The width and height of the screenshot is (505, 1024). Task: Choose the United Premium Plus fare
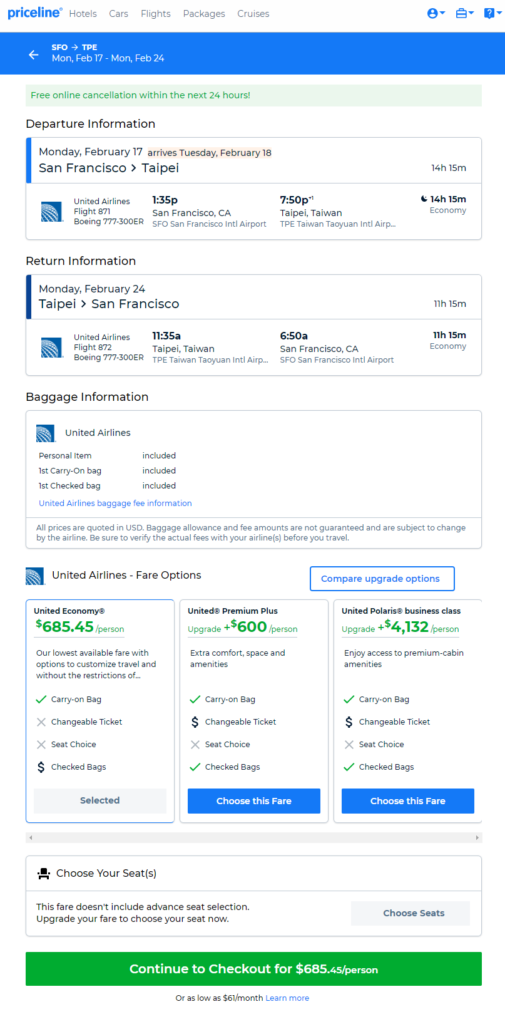tap(254, 801)
